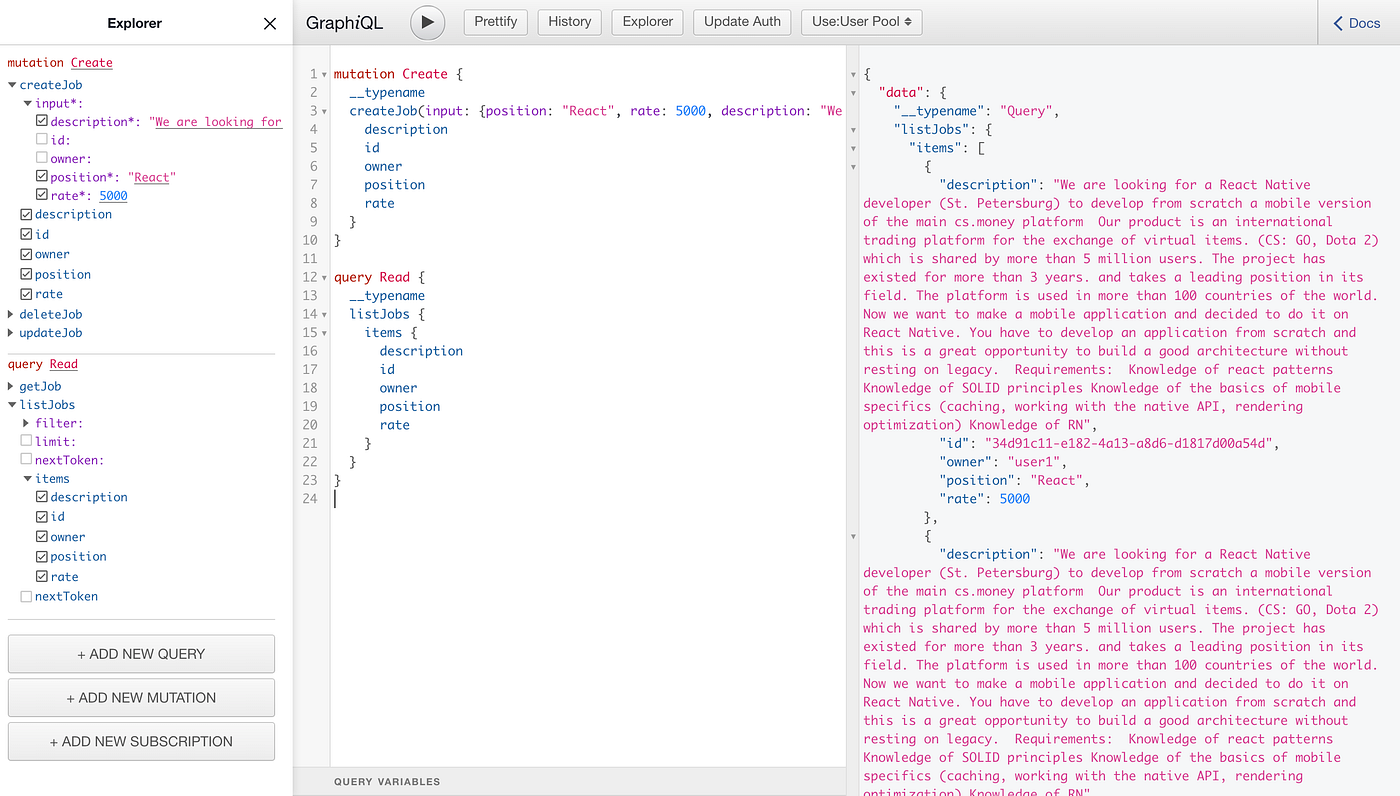1400x796 pixels.
Task: Expand the deleteJob field
Action: [11, 314]
